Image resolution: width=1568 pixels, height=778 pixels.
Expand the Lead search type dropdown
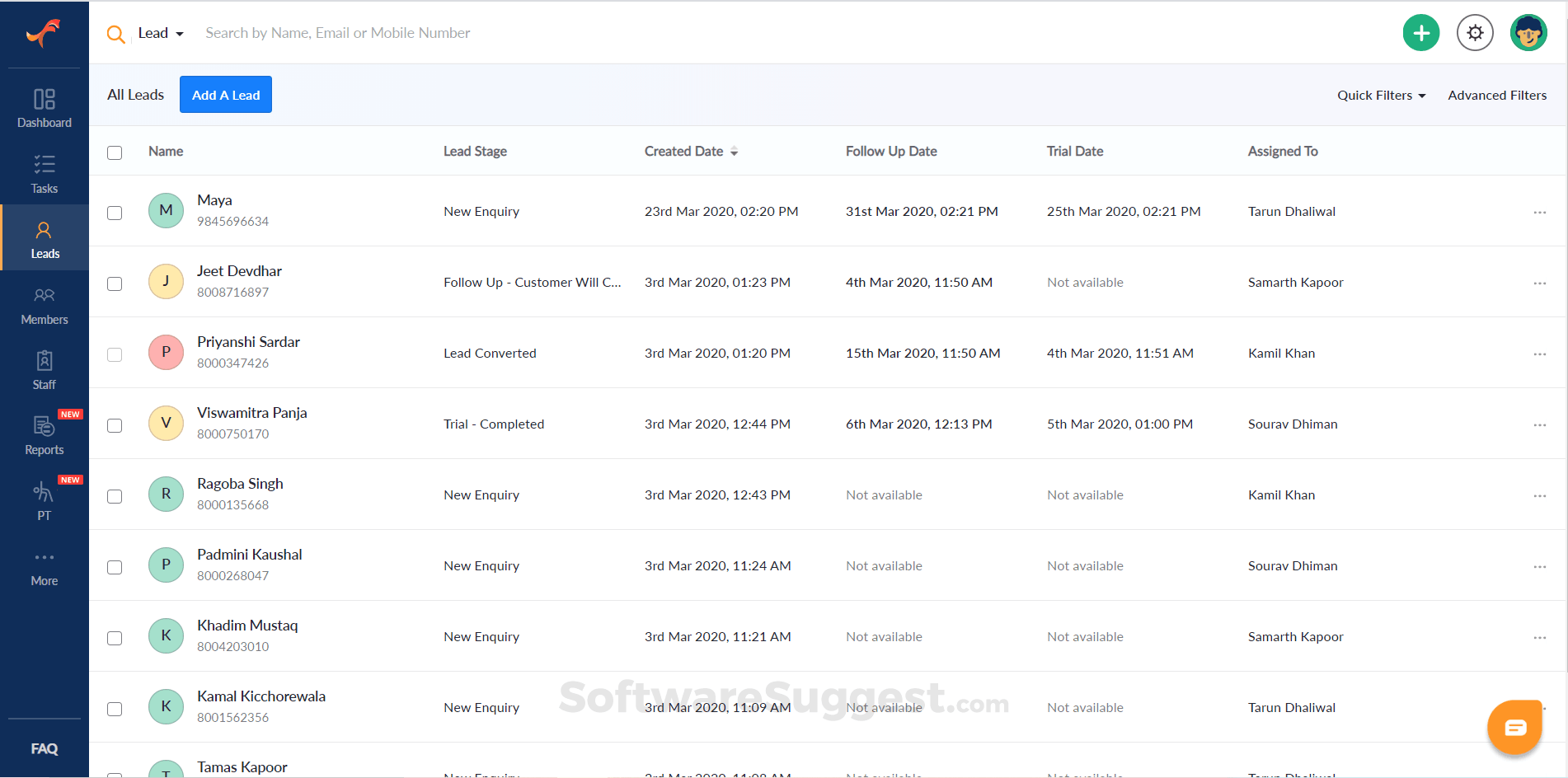point(161,33)
